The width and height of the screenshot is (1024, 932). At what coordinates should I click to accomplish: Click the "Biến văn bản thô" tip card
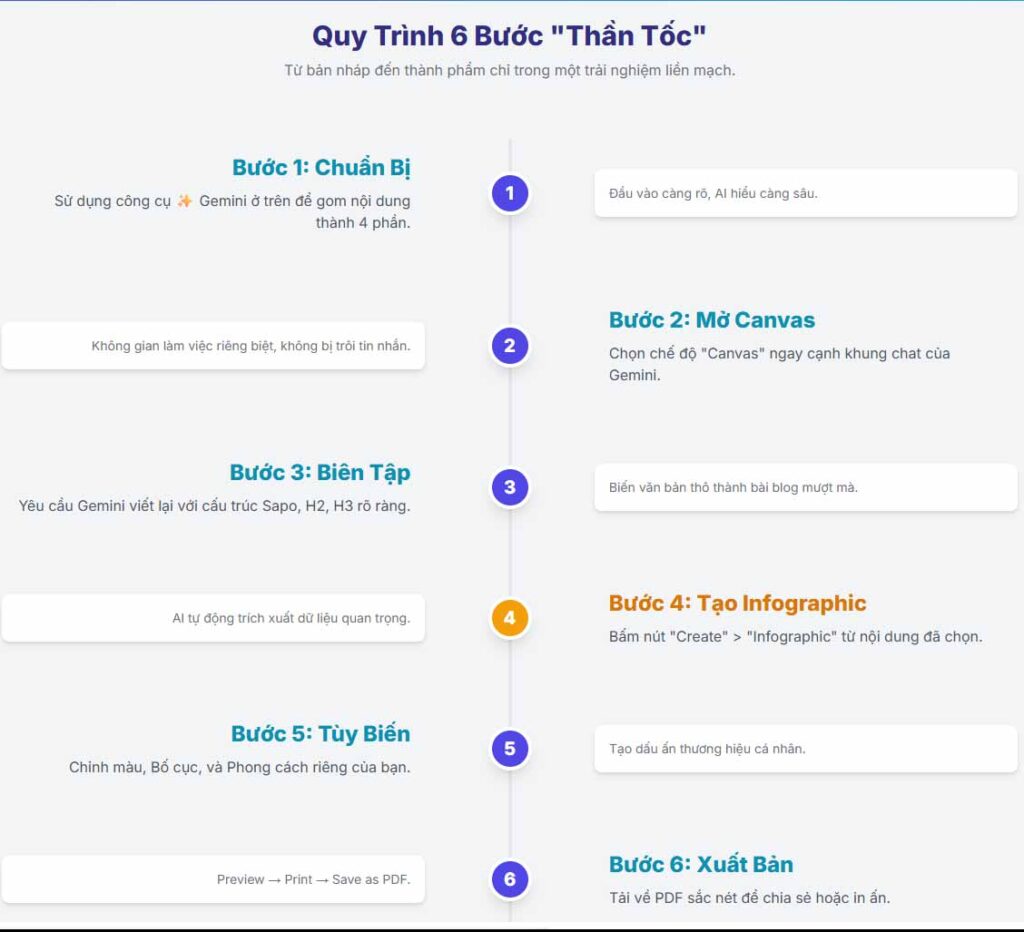pos(805,487)
